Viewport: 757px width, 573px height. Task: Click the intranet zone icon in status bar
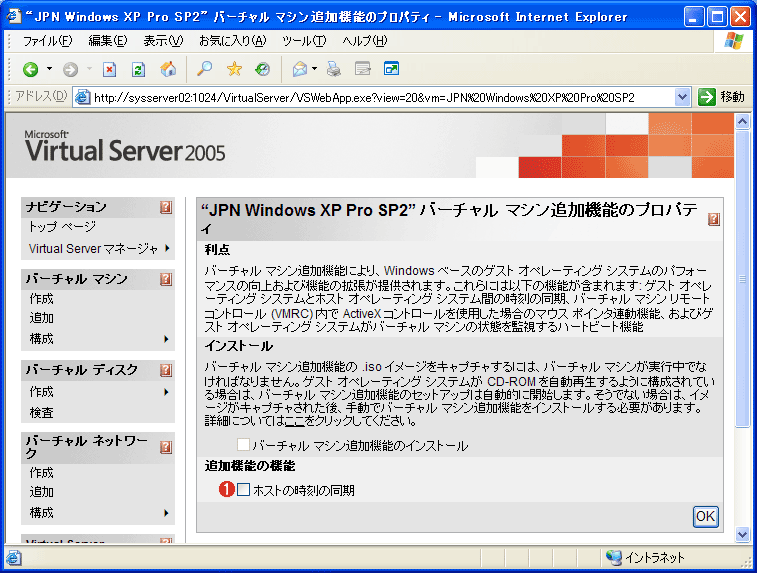[613, 558]
